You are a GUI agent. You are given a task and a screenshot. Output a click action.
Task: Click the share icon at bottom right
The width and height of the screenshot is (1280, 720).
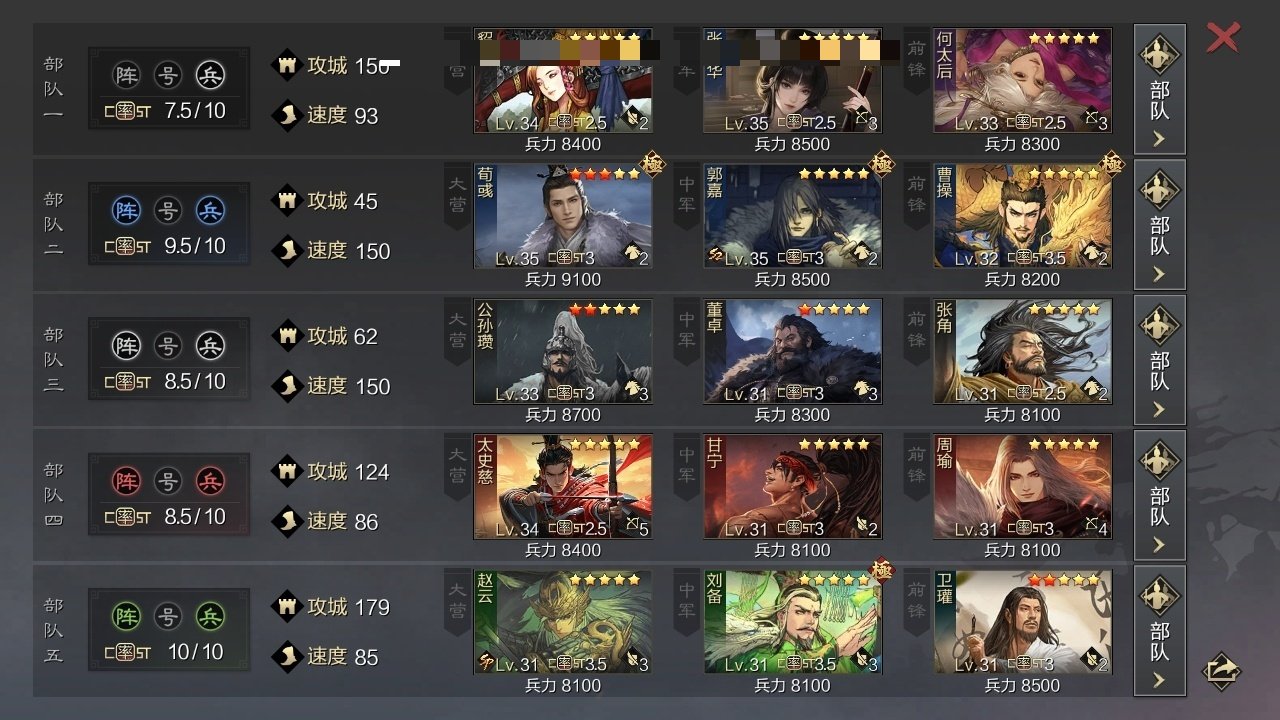pos(1221,670)
